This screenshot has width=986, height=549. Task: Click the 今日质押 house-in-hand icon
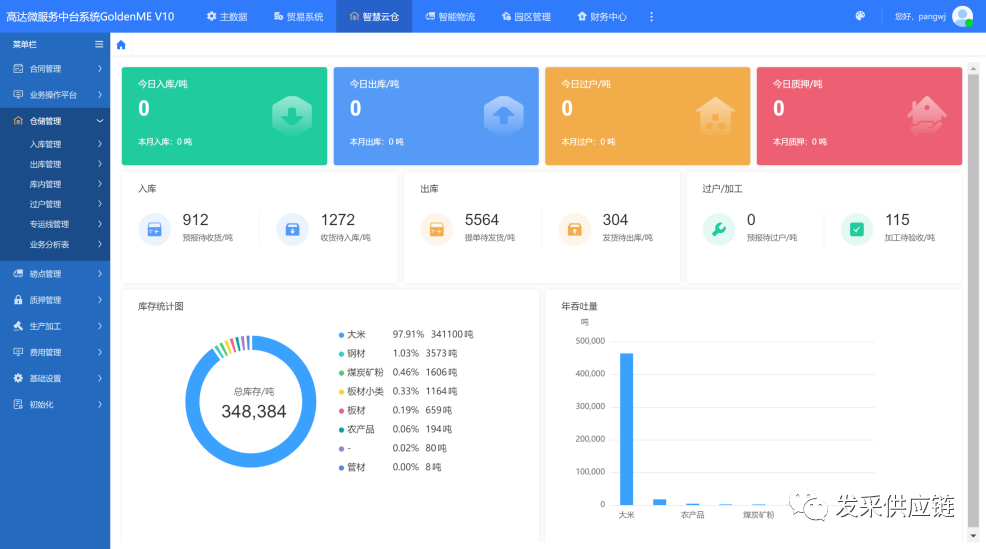(x=927, y=116)
